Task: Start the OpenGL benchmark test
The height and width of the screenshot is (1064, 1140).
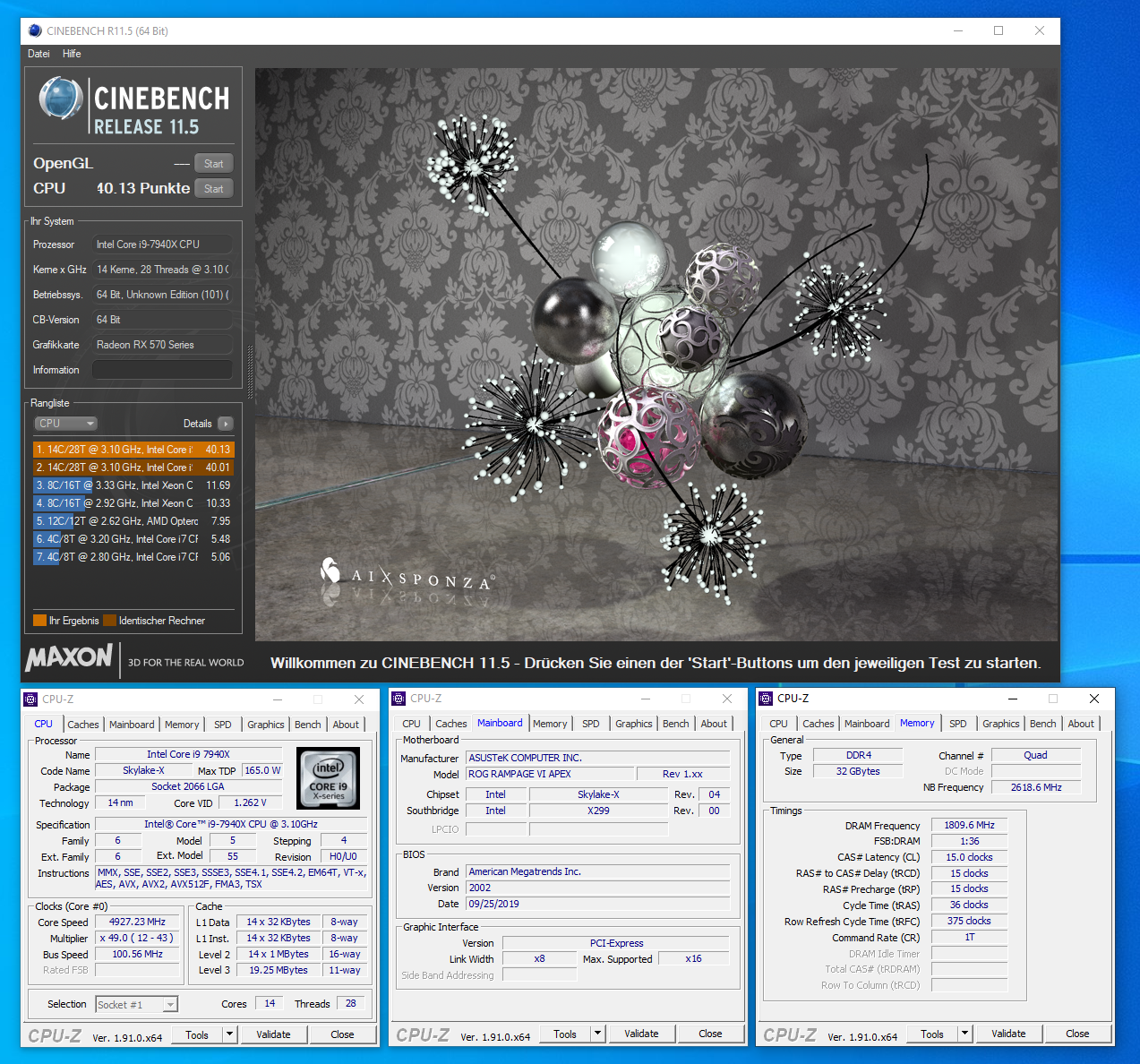Action: click(x=213, y=164)
